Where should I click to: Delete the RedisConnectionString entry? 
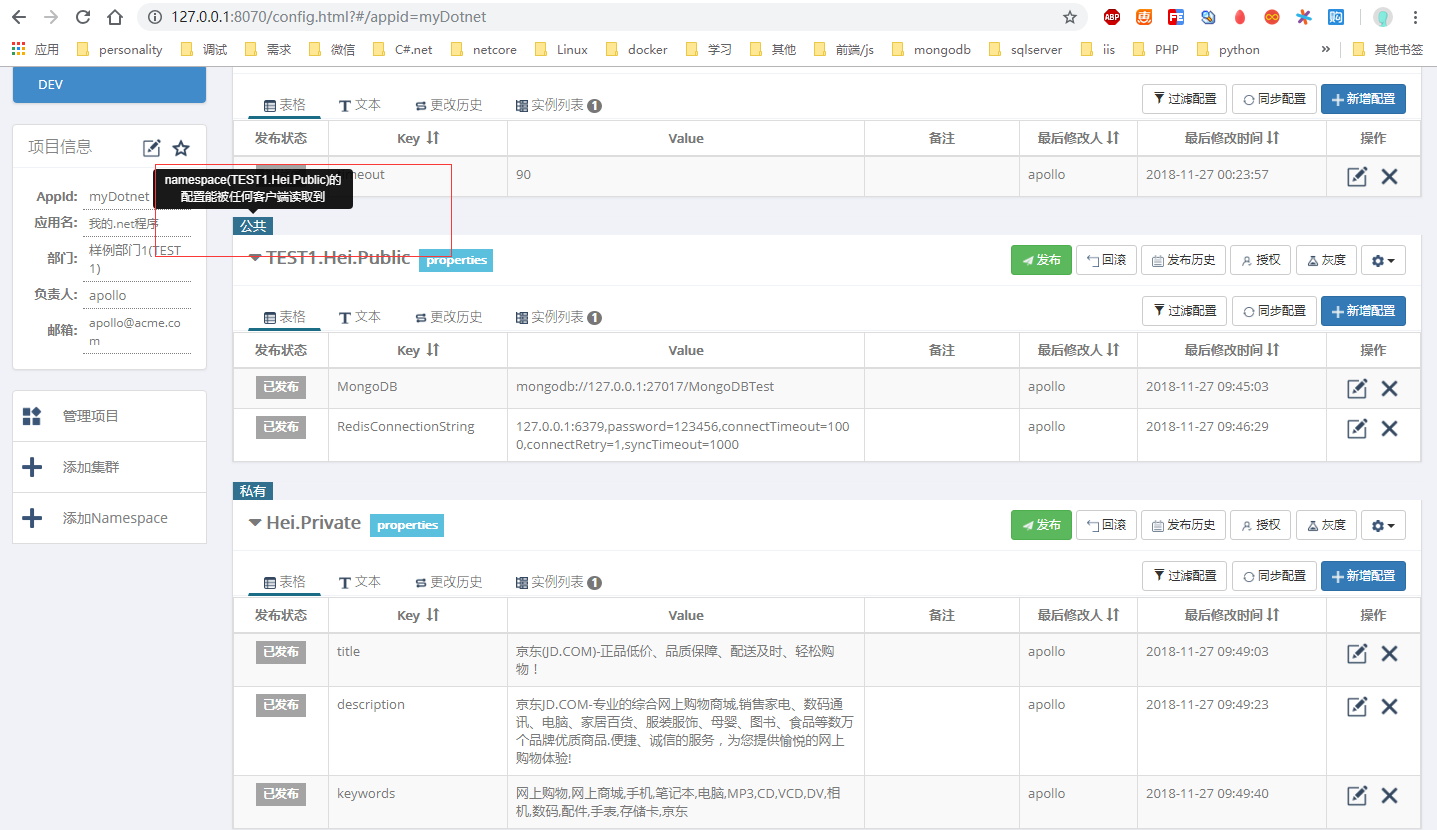pyautogui.click(x=1389, y=428)
